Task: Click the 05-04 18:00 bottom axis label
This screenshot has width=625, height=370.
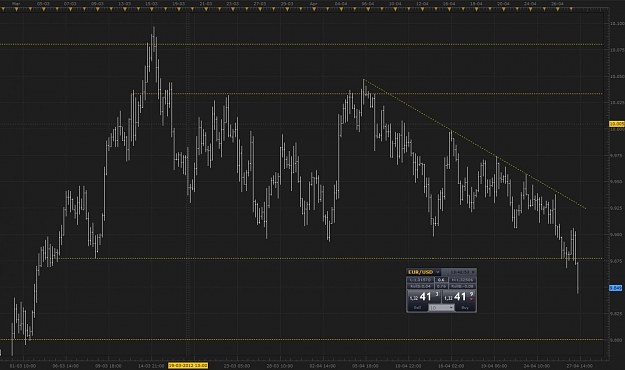Action: 365,366
